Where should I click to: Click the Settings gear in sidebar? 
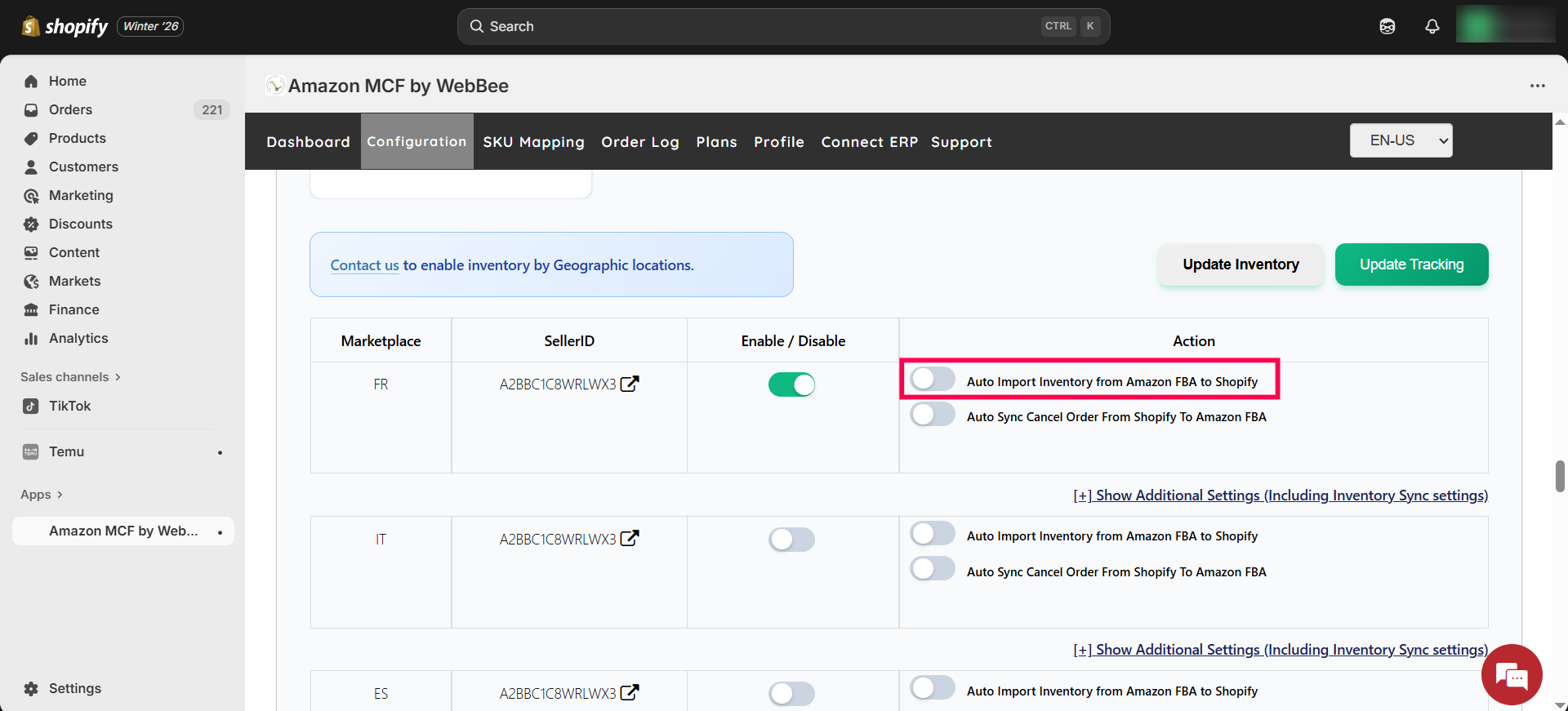31,688
